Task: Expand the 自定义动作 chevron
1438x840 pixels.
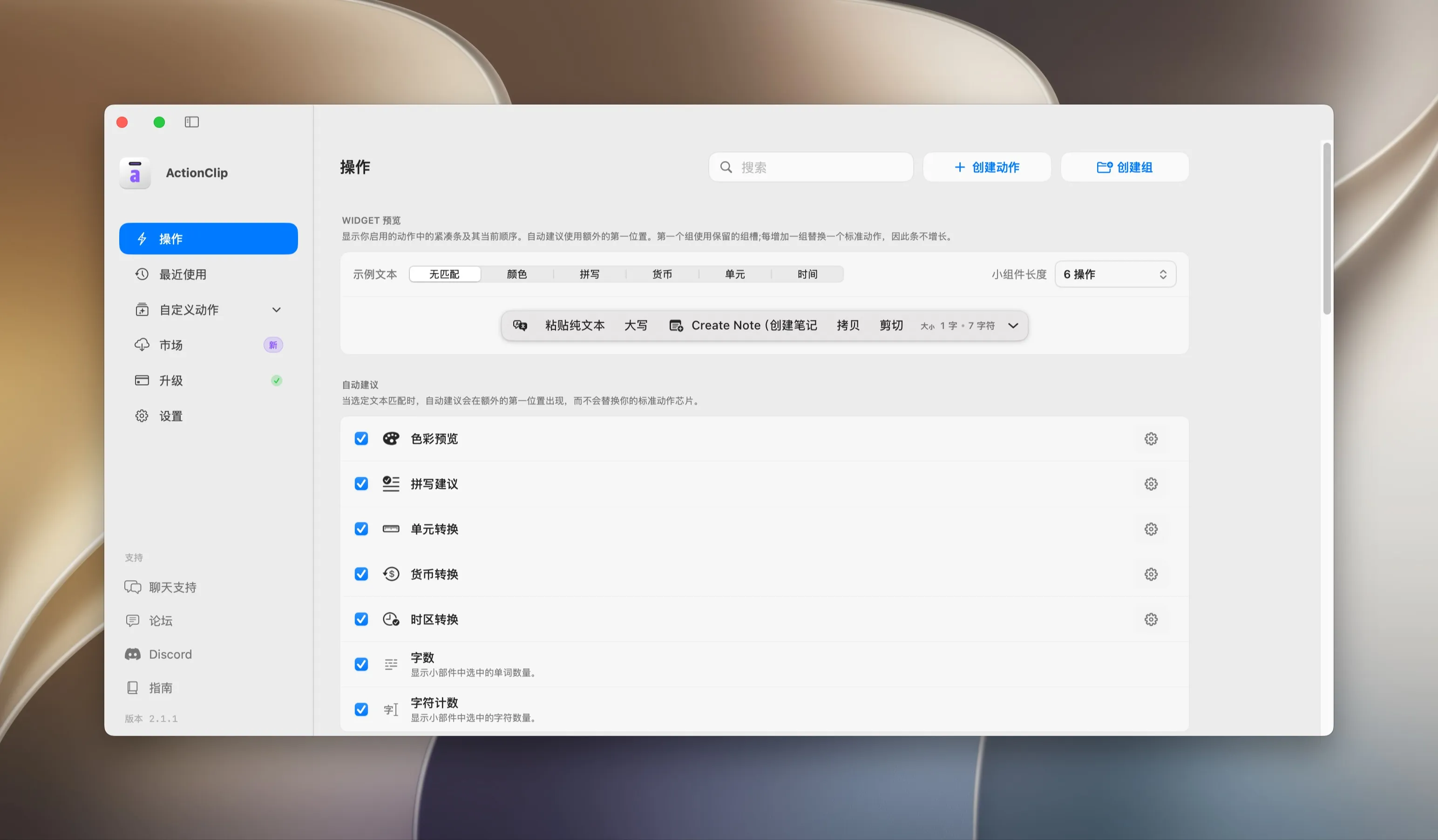Action: (276, 310)
